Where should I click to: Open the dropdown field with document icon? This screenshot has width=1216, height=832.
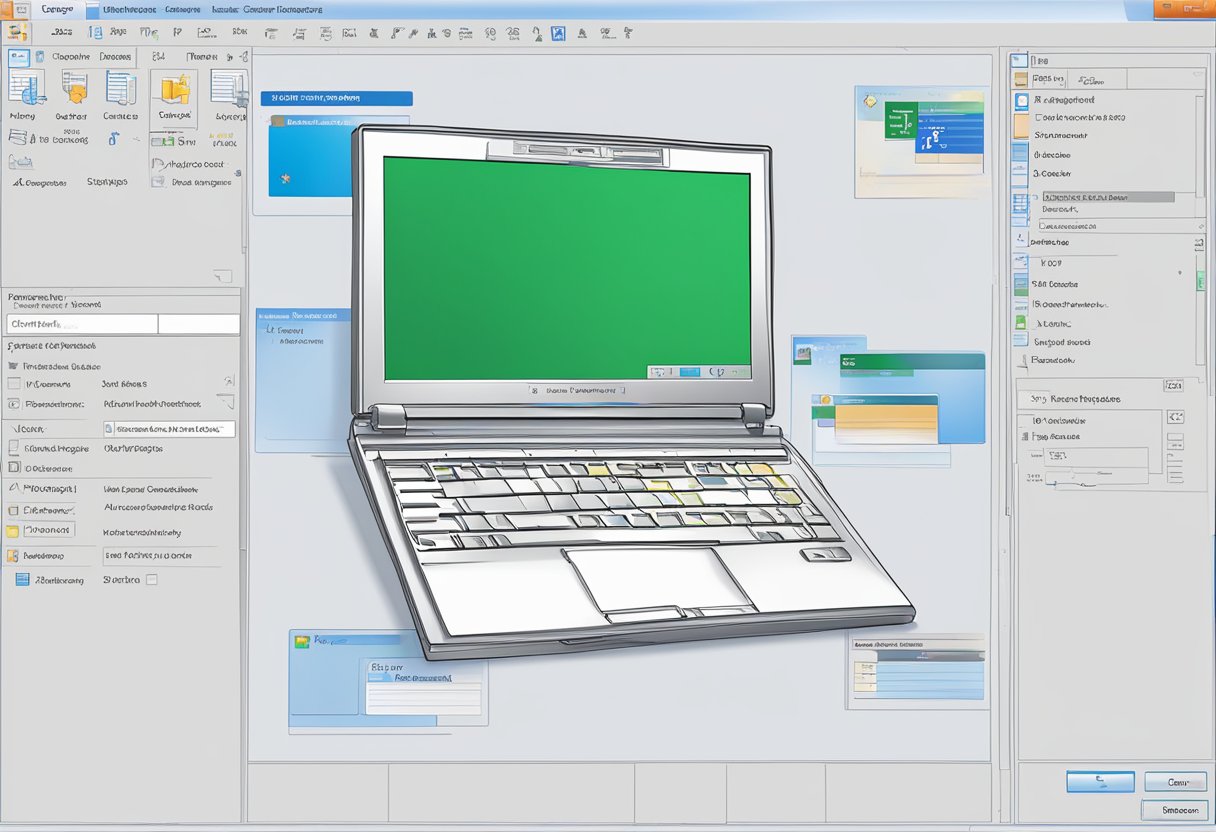[169, 429]
